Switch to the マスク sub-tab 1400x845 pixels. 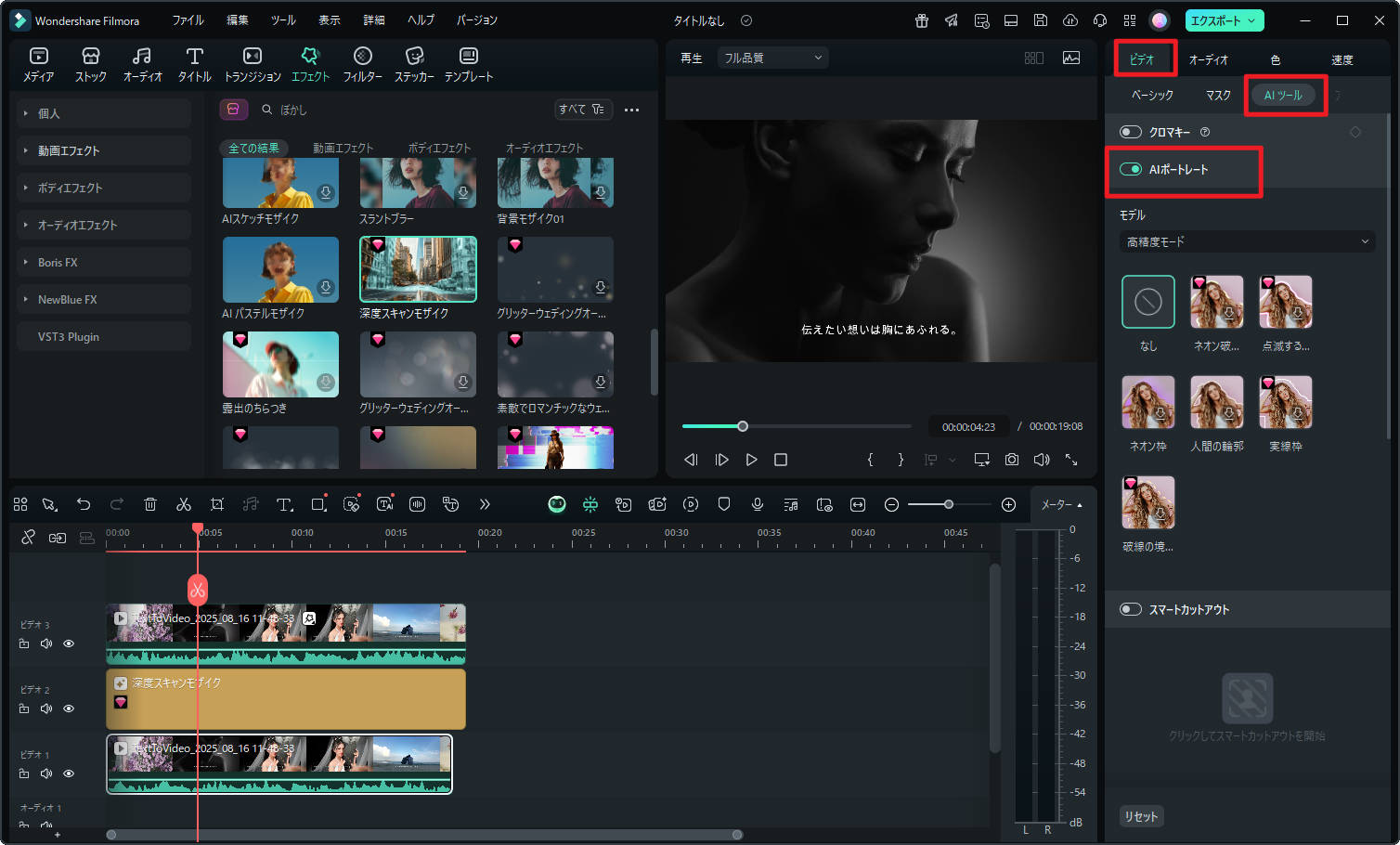(1218, 95)
